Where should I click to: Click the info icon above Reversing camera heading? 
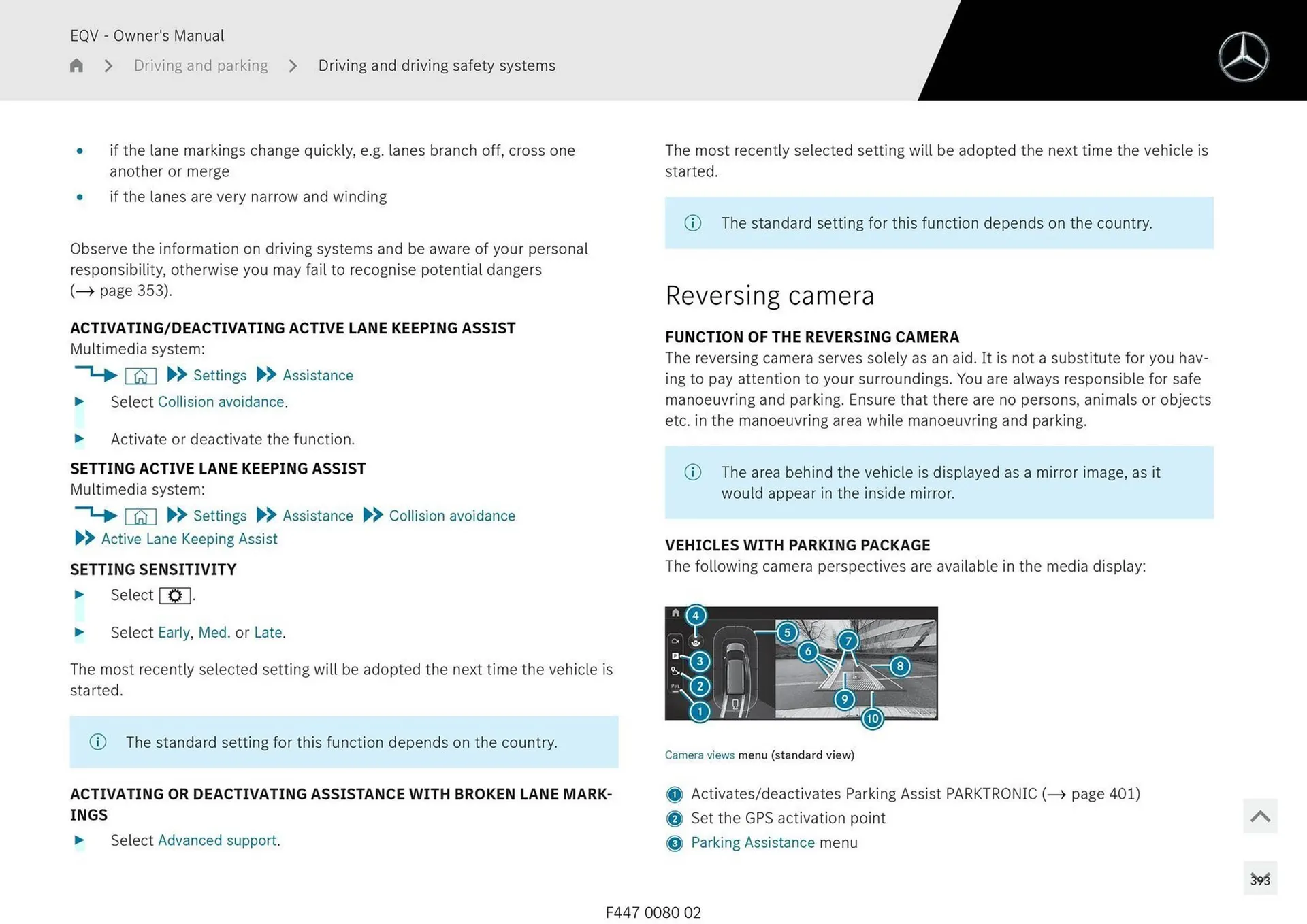(x=692, y=223)
